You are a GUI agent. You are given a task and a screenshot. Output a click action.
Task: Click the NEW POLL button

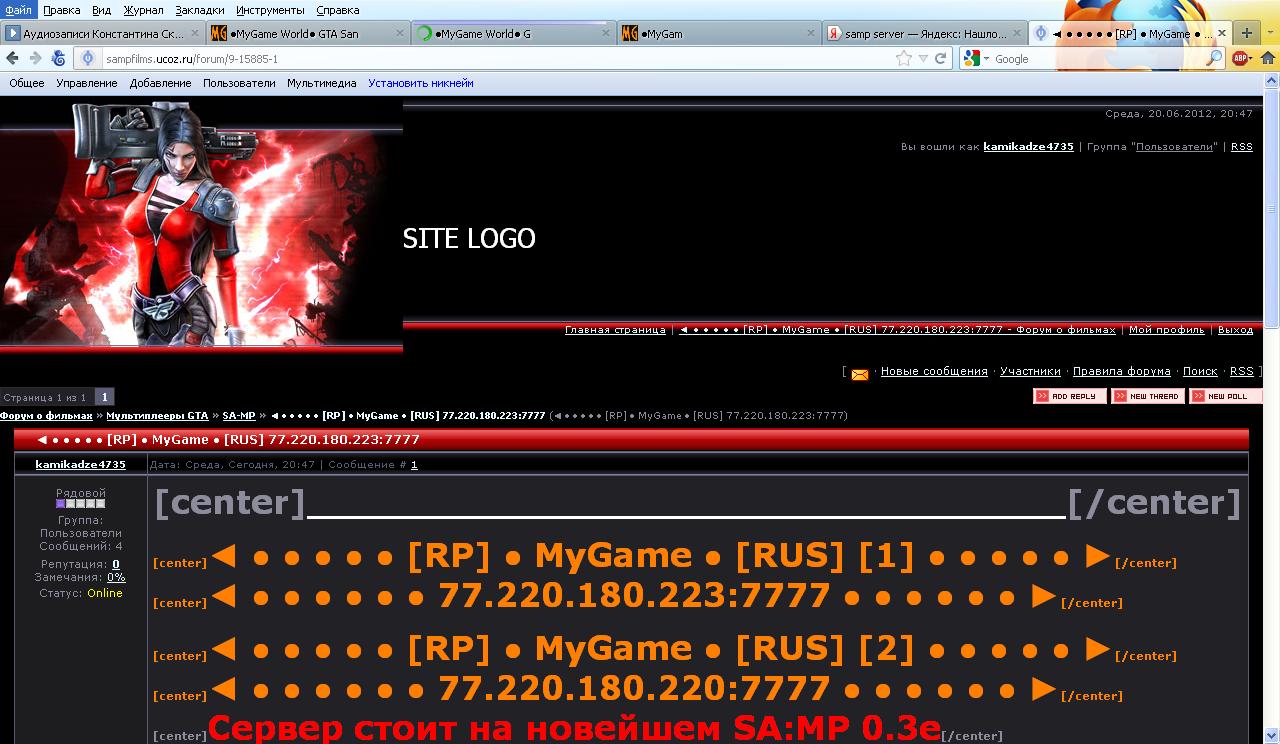[x=1225, y=396]
